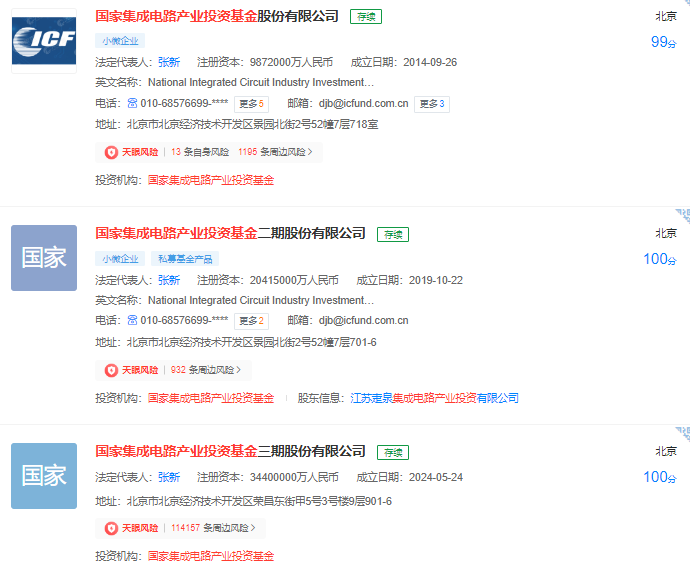View 114157 条周边风险 details
The width and height of the screenshot is (690, 574).
[213, 528]
